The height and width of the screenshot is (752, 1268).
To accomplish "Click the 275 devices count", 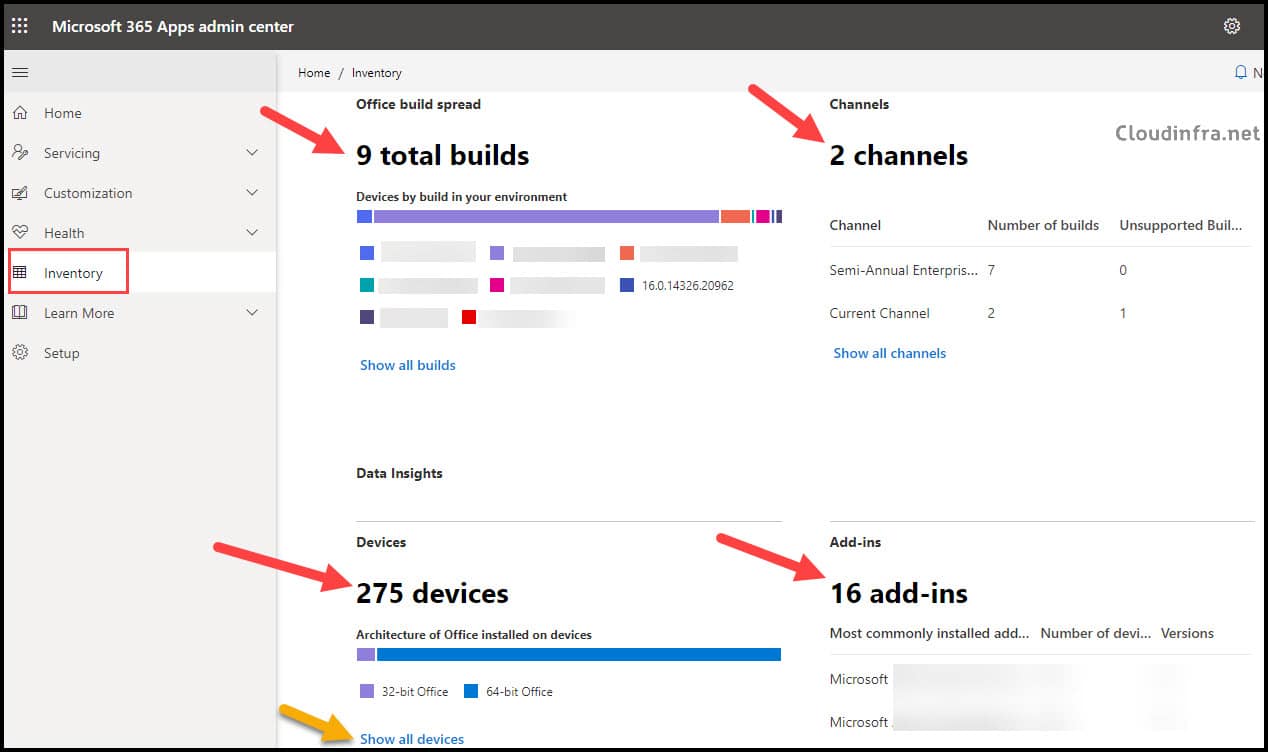I will pyautogui.click(x=432, y=593).
